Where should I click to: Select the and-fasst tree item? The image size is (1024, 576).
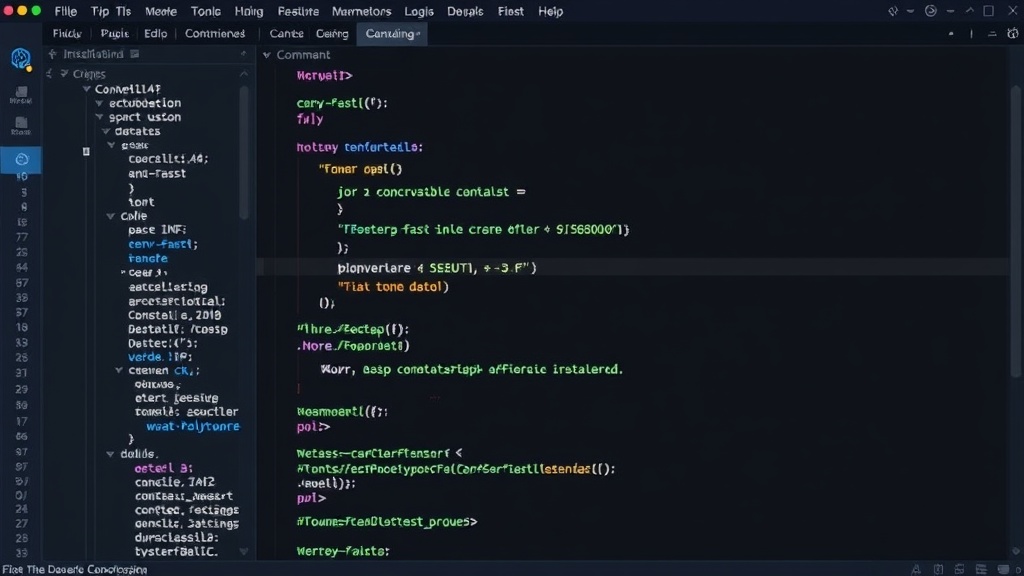click(x=157, y=174)
